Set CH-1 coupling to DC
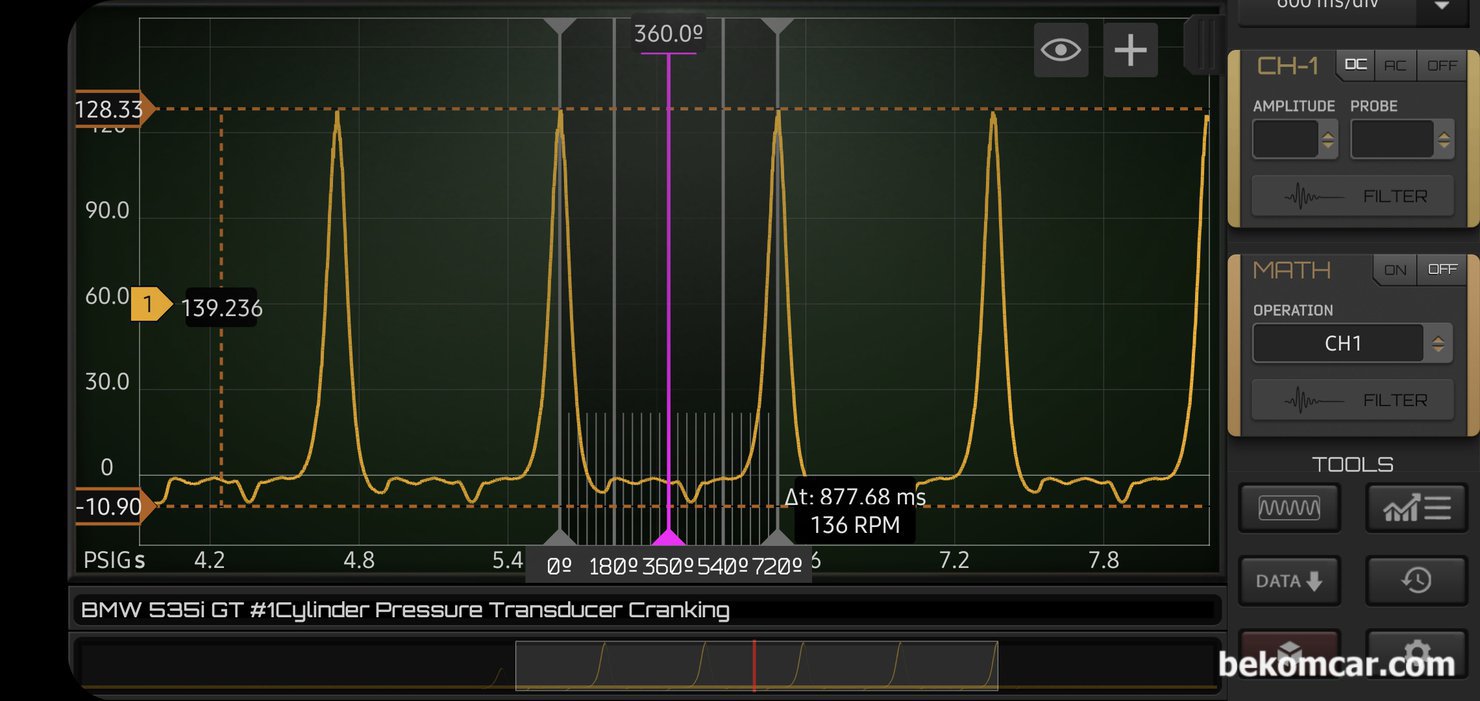 (x=1355, y=65)
